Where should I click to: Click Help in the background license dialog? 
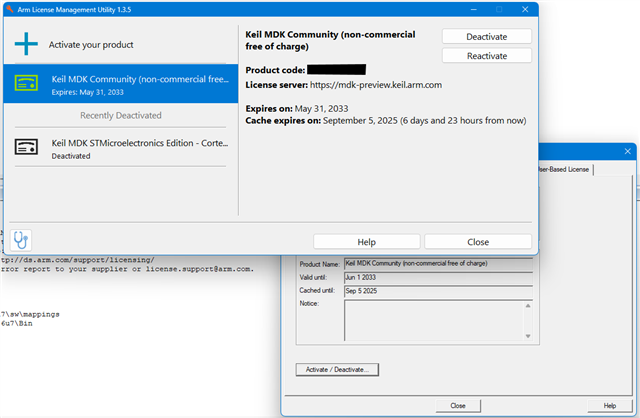pos(609,405)
